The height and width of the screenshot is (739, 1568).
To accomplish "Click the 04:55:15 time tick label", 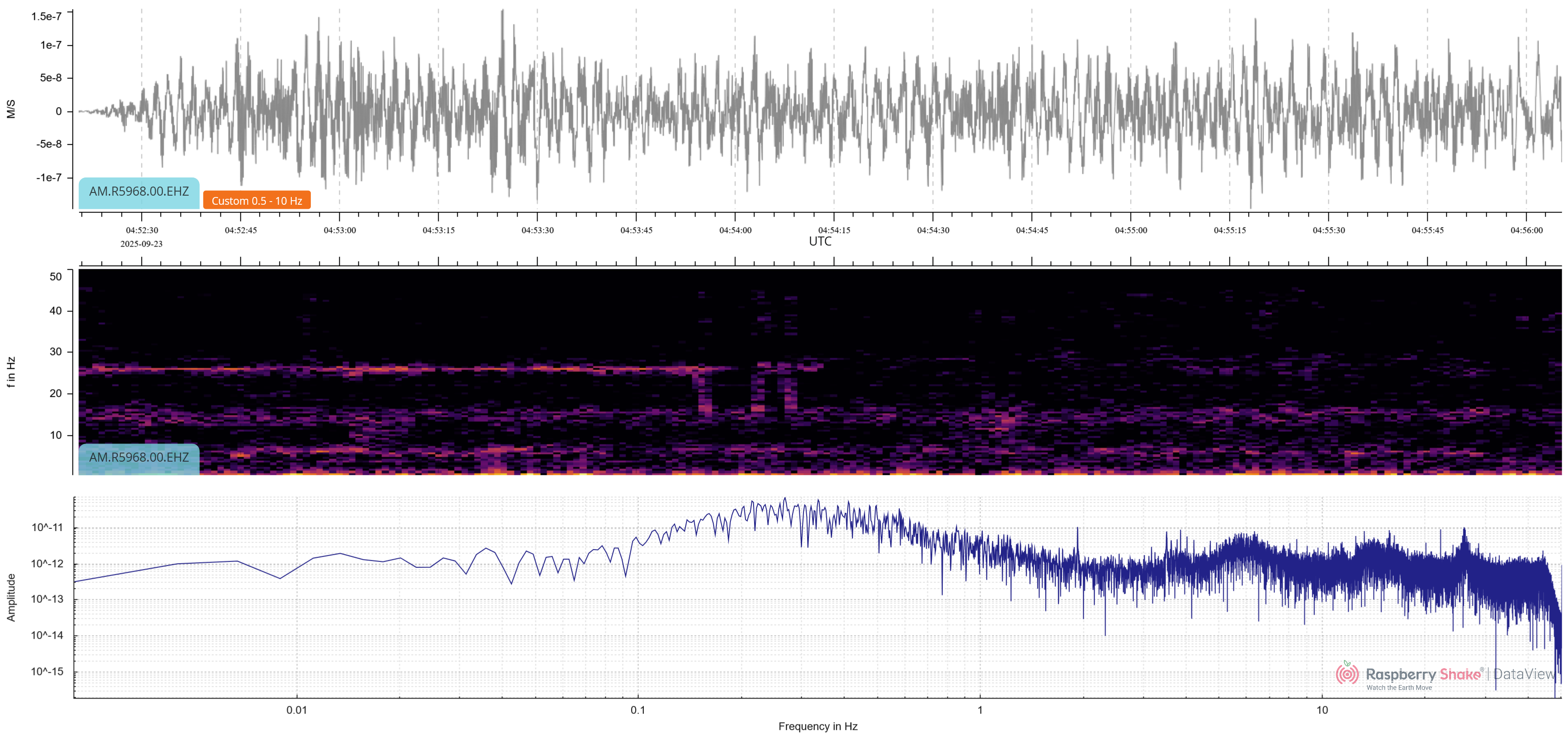I will click(1230, 230).
